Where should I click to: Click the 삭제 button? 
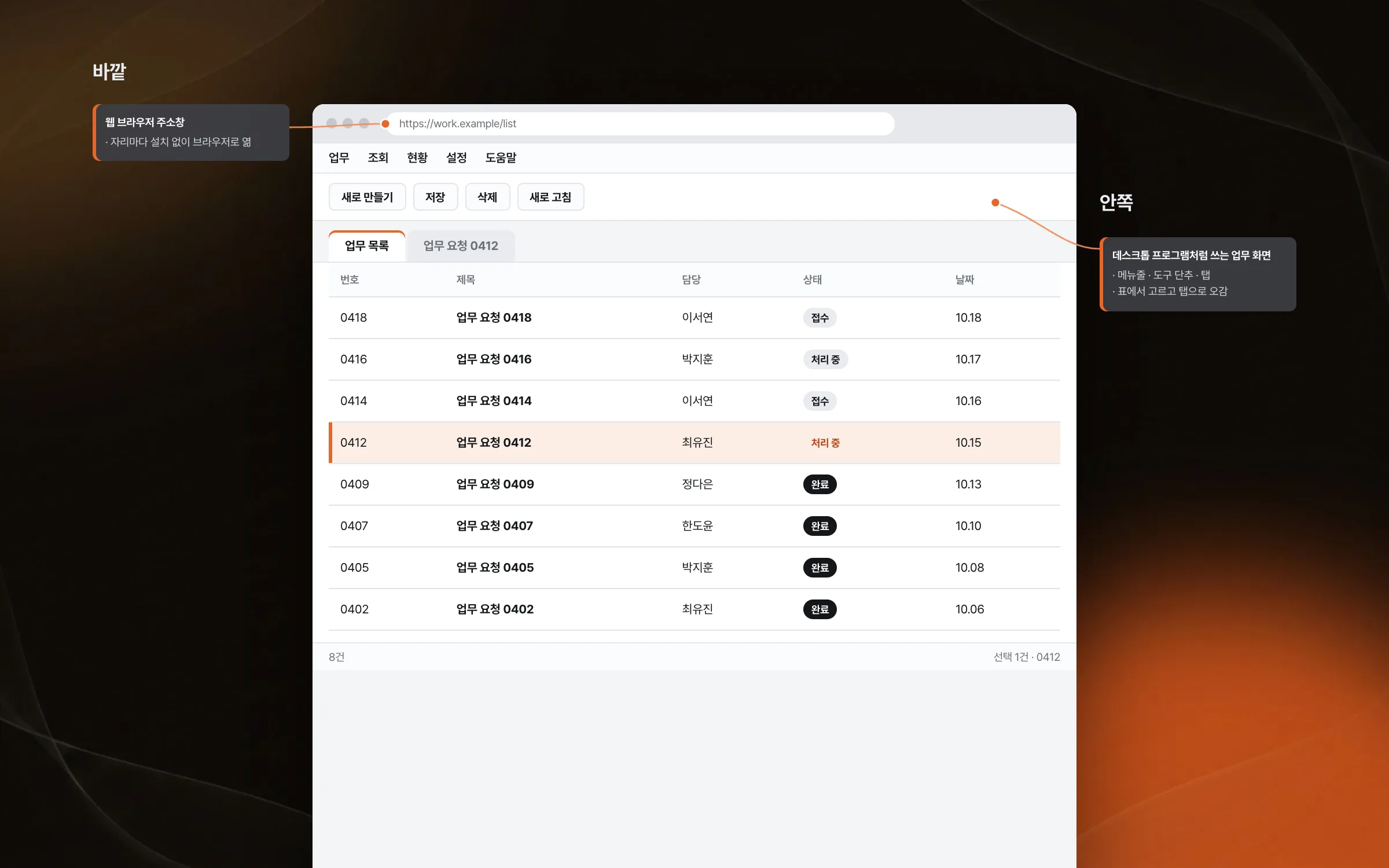pyautogui.click(x=487, y=197)
